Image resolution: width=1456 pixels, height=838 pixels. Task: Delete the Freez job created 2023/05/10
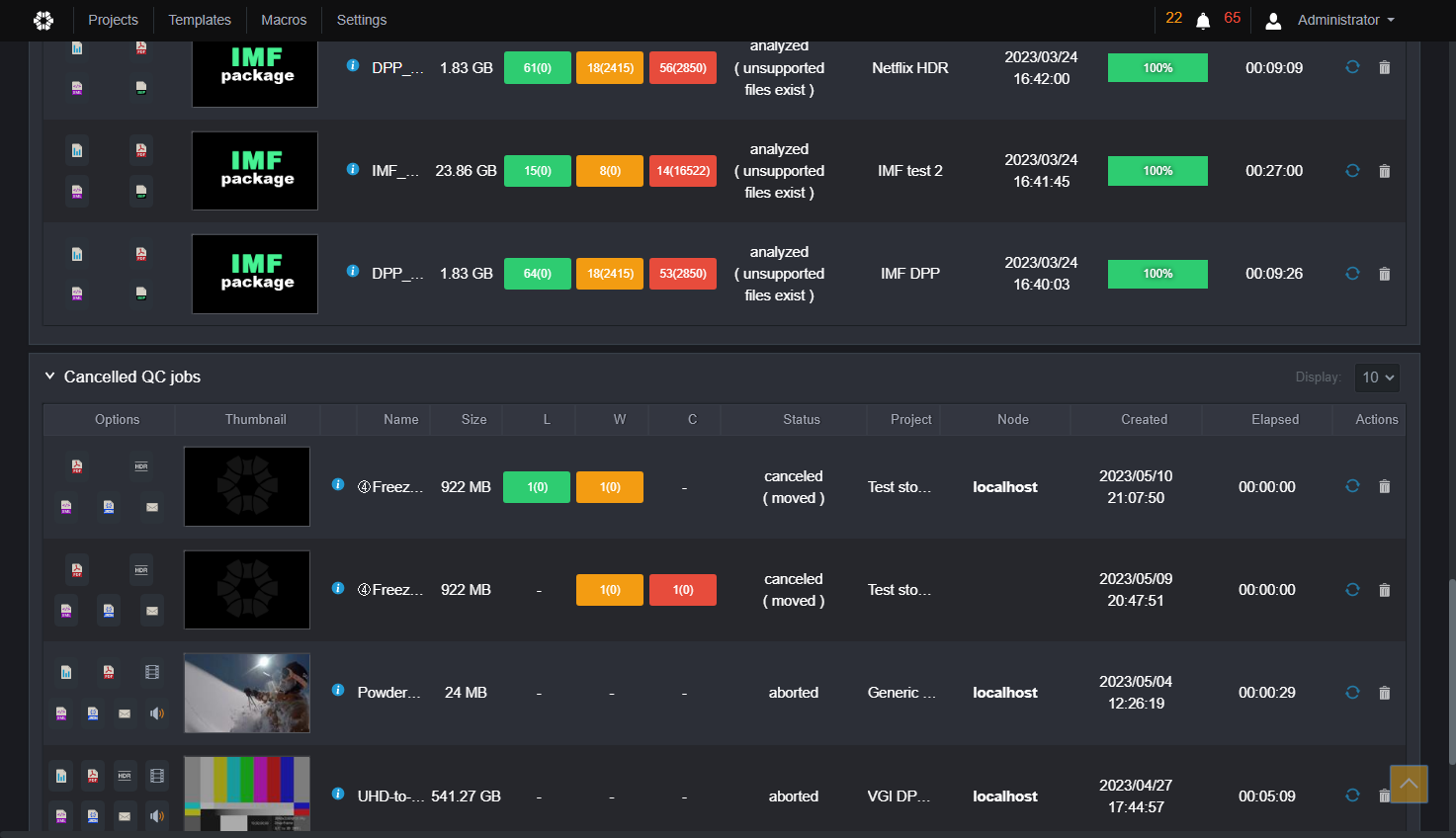[1384, 486]
